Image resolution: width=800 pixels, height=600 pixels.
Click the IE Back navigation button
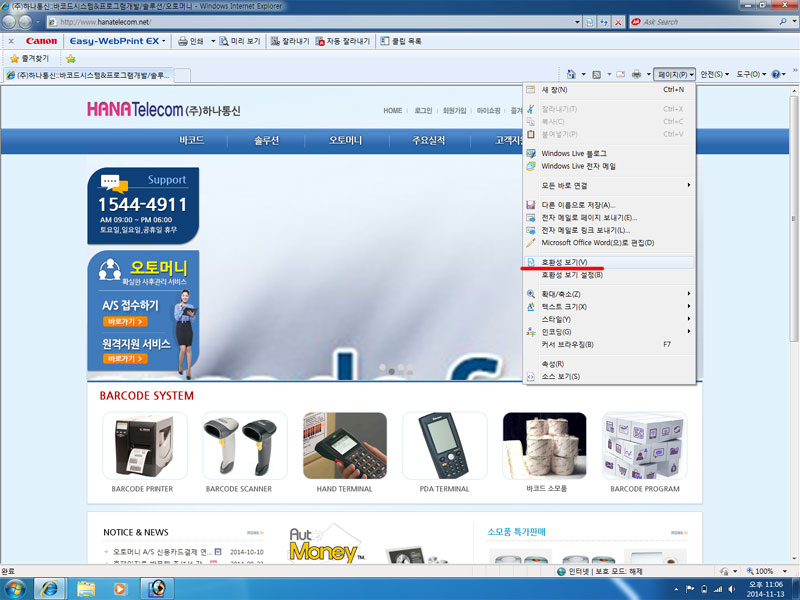tap(10, 22)
